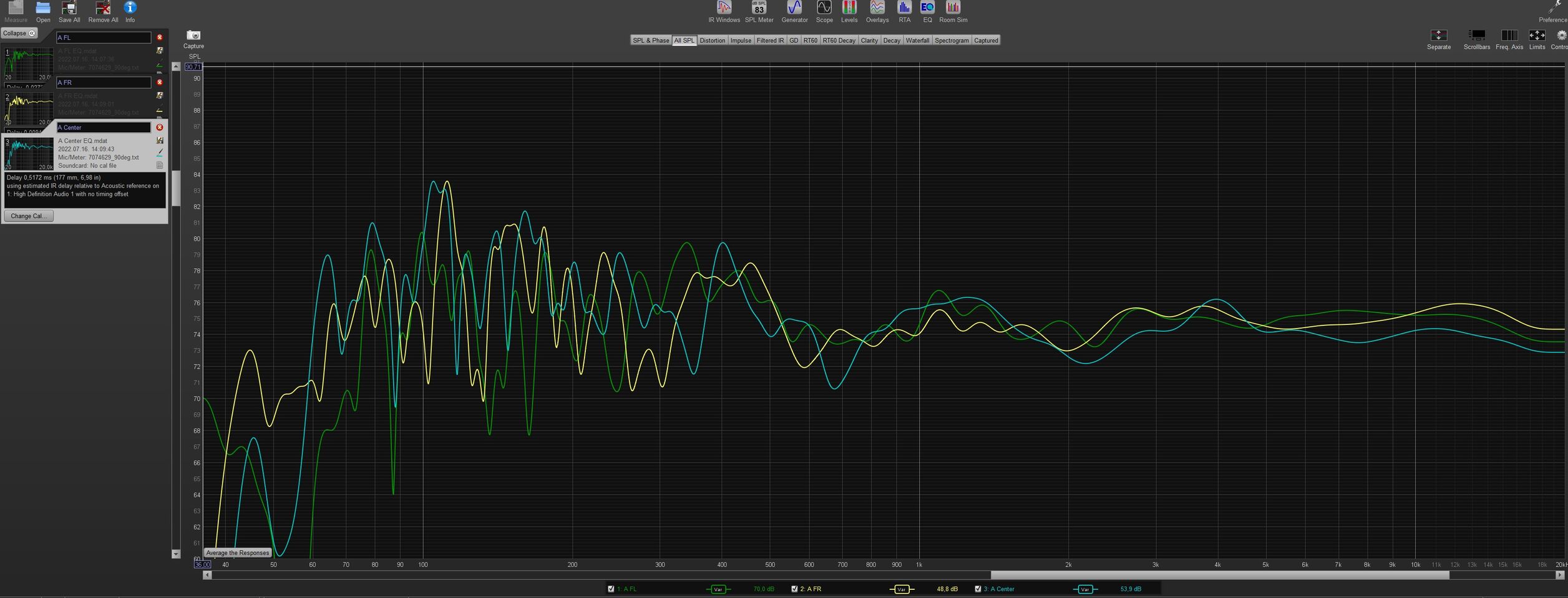Click the 36.00 frequency start field
Viewport: 1568px width, 598px height.
[202, 564]
